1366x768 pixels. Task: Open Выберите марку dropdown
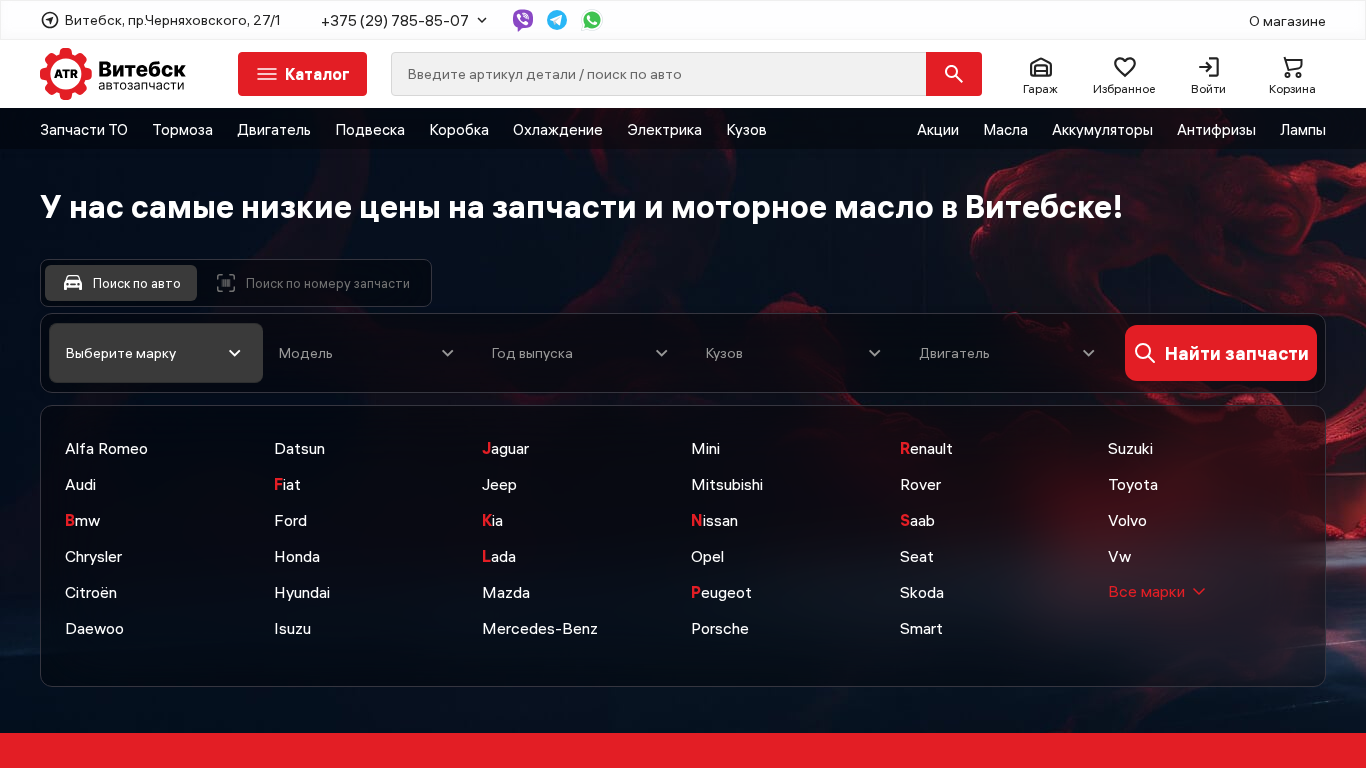pyautogui.click(x=156, y=353)
